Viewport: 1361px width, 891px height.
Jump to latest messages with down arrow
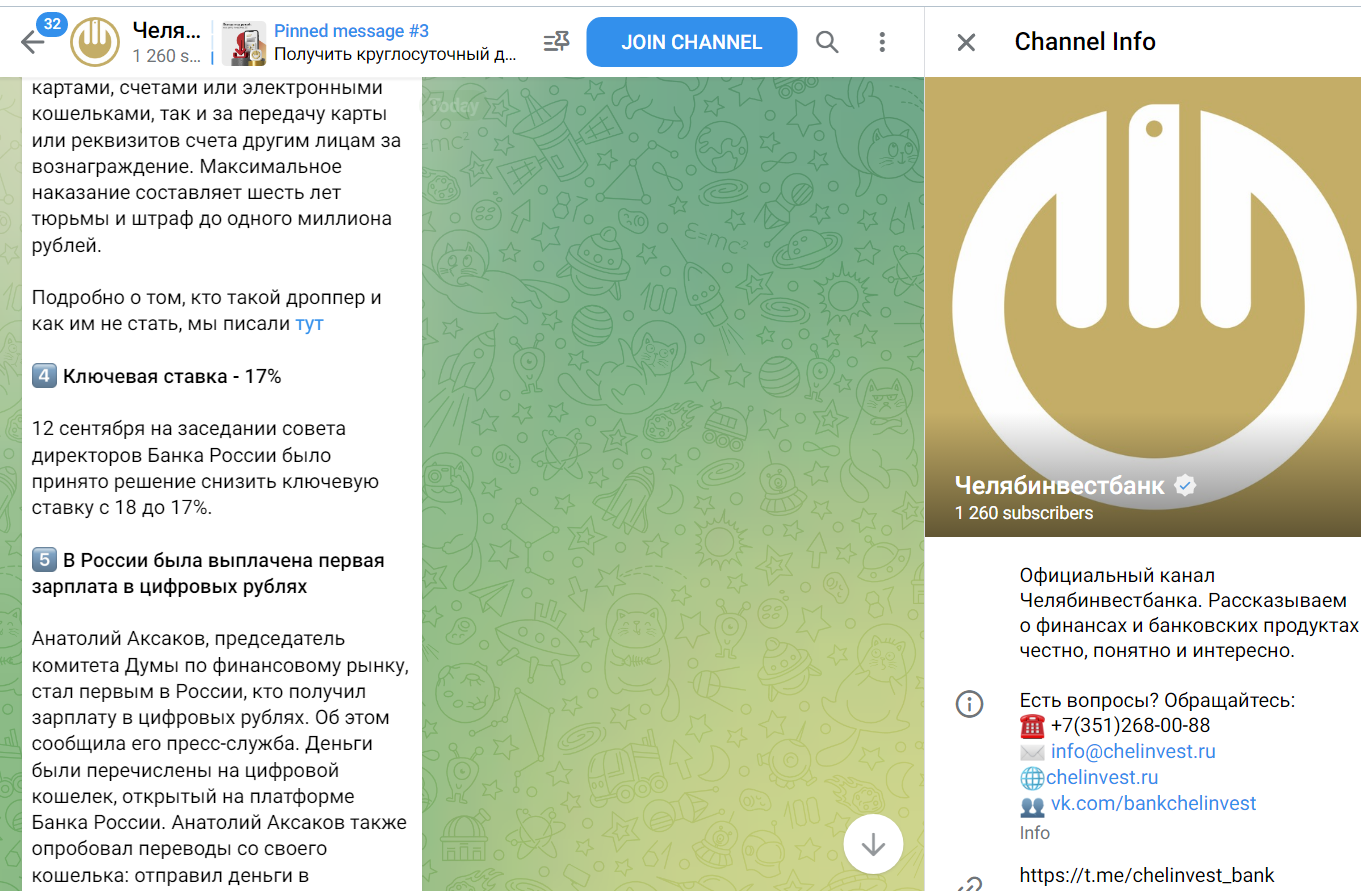pyautogui.click(x=873, y=845)
